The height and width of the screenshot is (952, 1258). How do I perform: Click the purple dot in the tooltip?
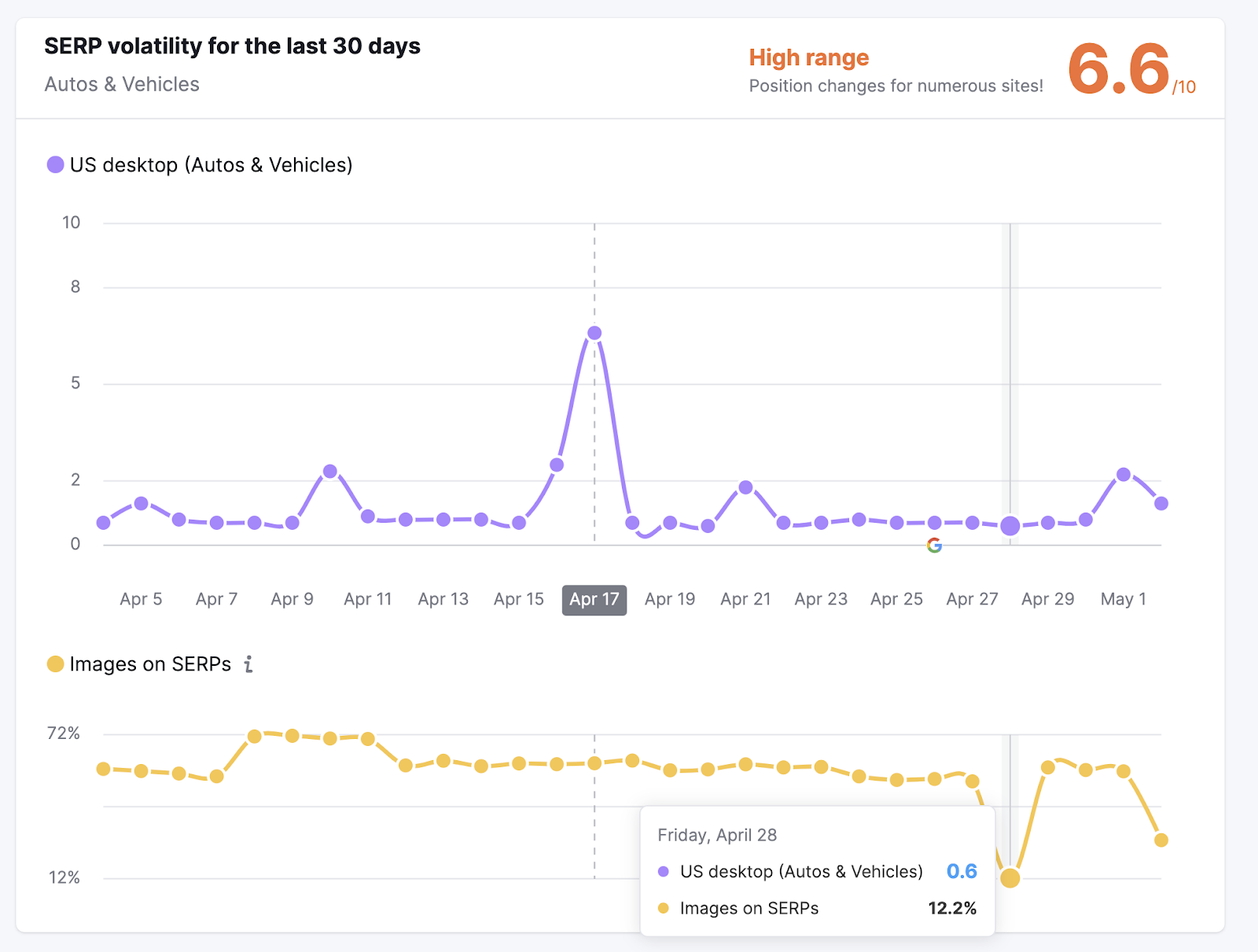pyautogui.click(x=664, y=872)
